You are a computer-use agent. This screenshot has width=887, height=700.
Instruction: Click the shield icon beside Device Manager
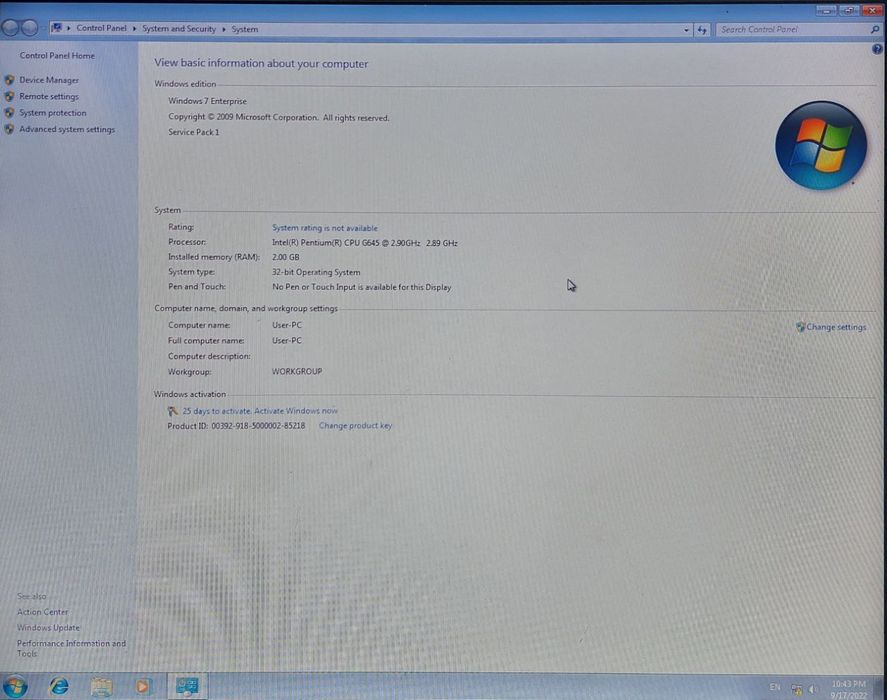point(9,80)
